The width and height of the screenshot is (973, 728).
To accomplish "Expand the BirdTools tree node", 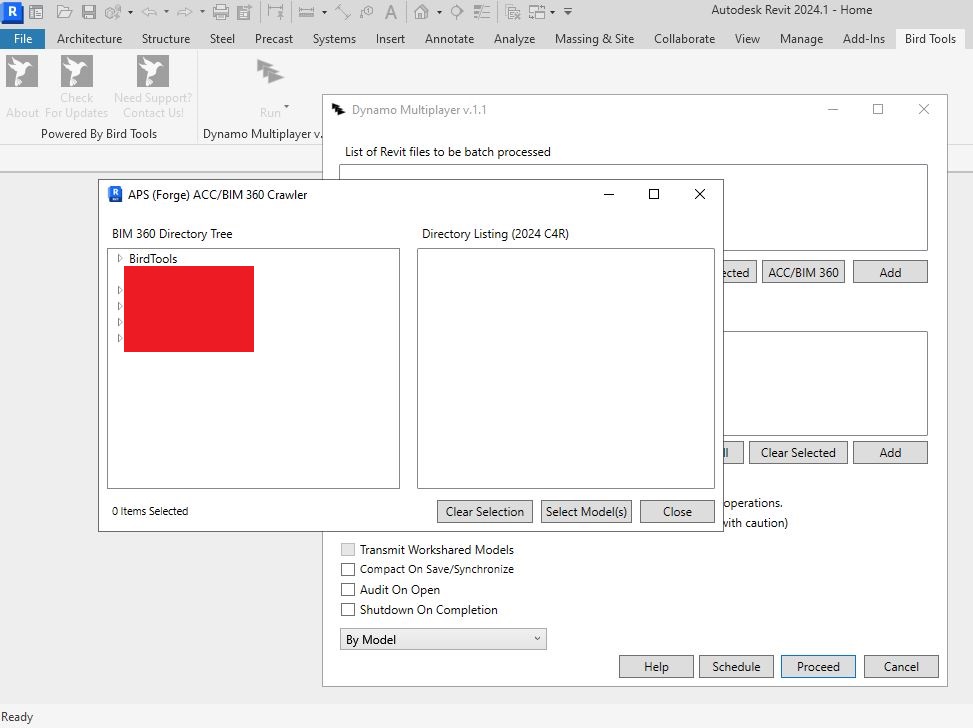I will 120,258.
